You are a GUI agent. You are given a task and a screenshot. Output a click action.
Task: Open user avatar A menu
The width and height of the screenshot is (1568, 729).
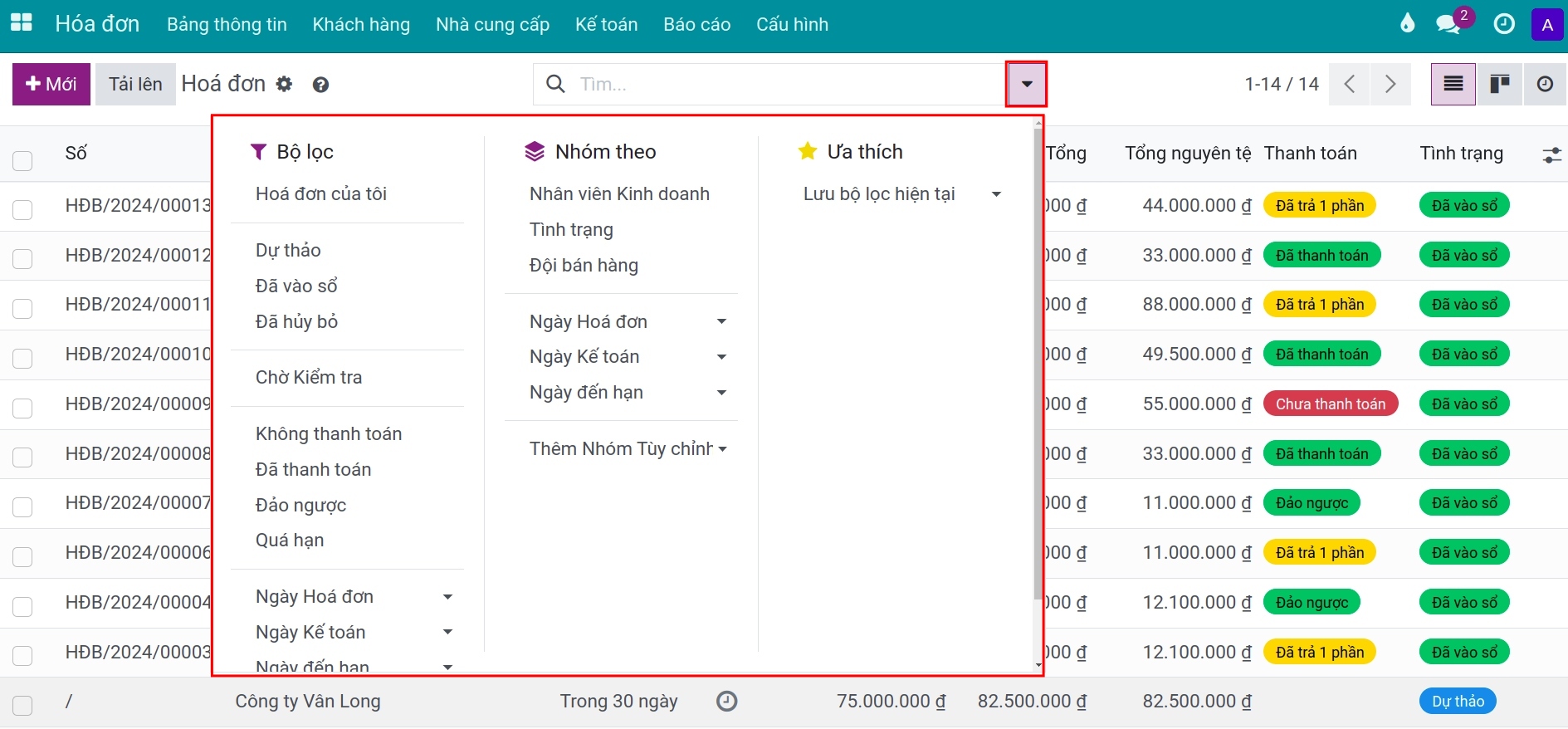[1547, 25]
